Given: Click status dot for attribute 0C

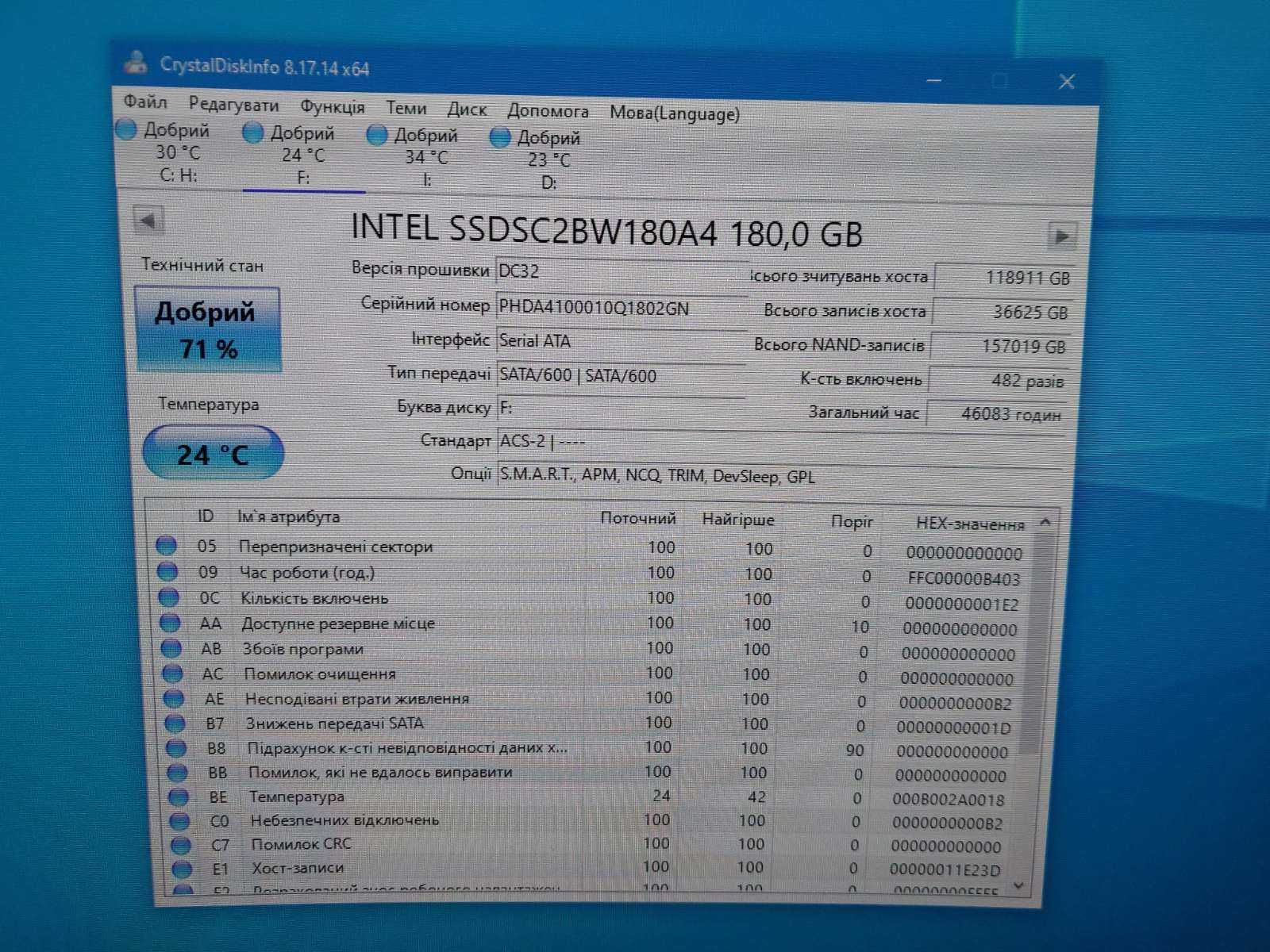Looking at the screenshot, I should [168, 597].
